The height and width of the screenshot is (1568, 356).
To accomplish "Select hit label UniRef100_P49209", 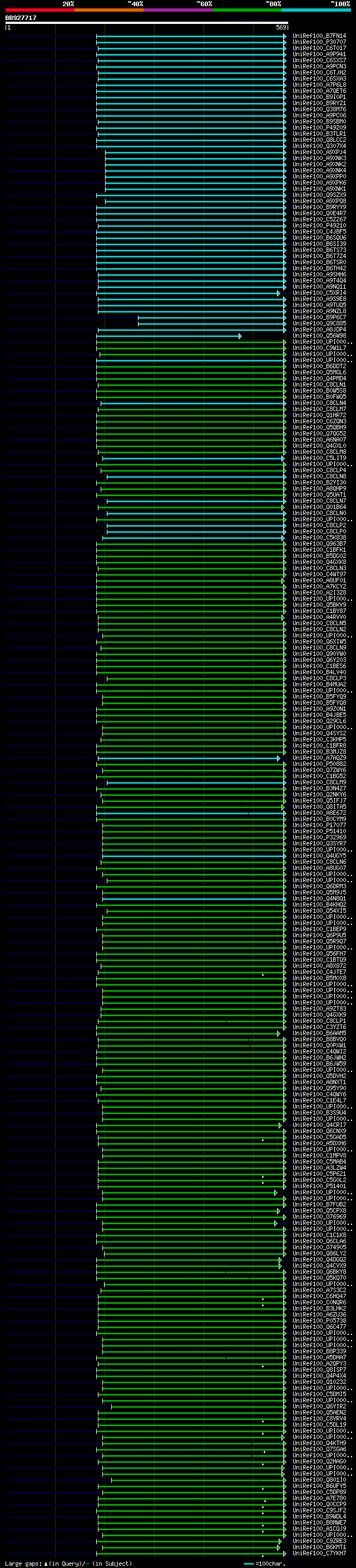I will [319, 128].
